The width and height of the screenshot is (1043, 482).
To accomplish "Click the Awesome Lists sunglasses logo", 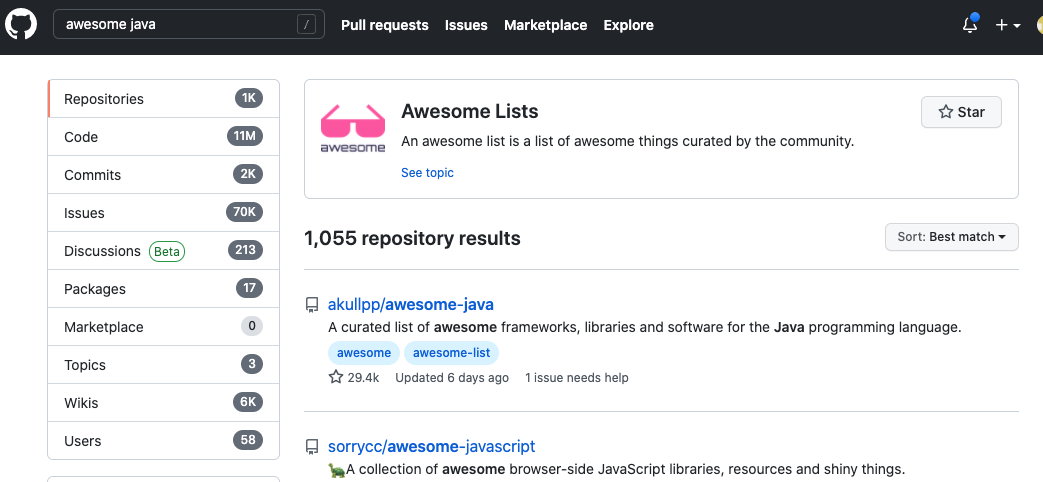I will pyautogui.click(x=353, y=128).
